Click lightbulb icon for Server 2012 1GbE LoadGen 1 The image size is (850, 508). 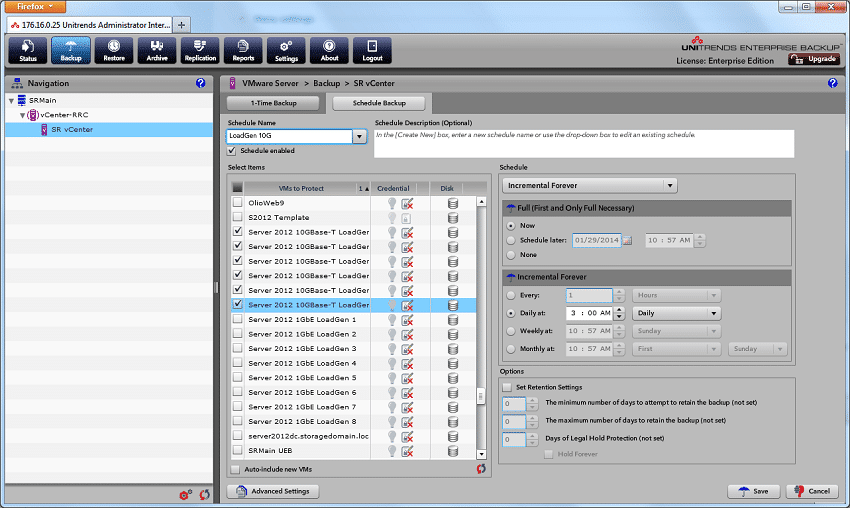click(x=392, y=320)
